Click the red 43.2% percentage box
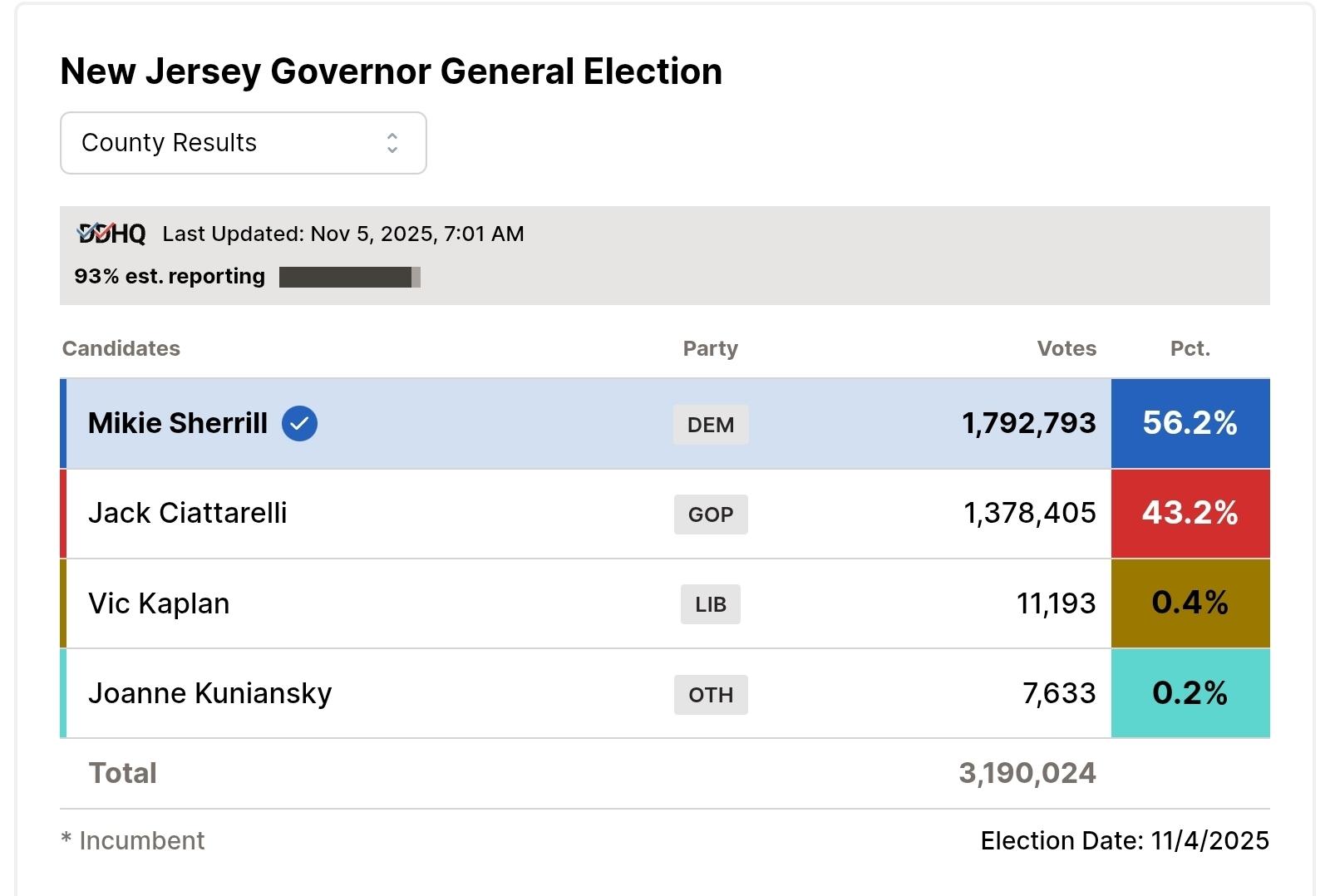This screenshot has width=1330, height=896. [1190, 513]
